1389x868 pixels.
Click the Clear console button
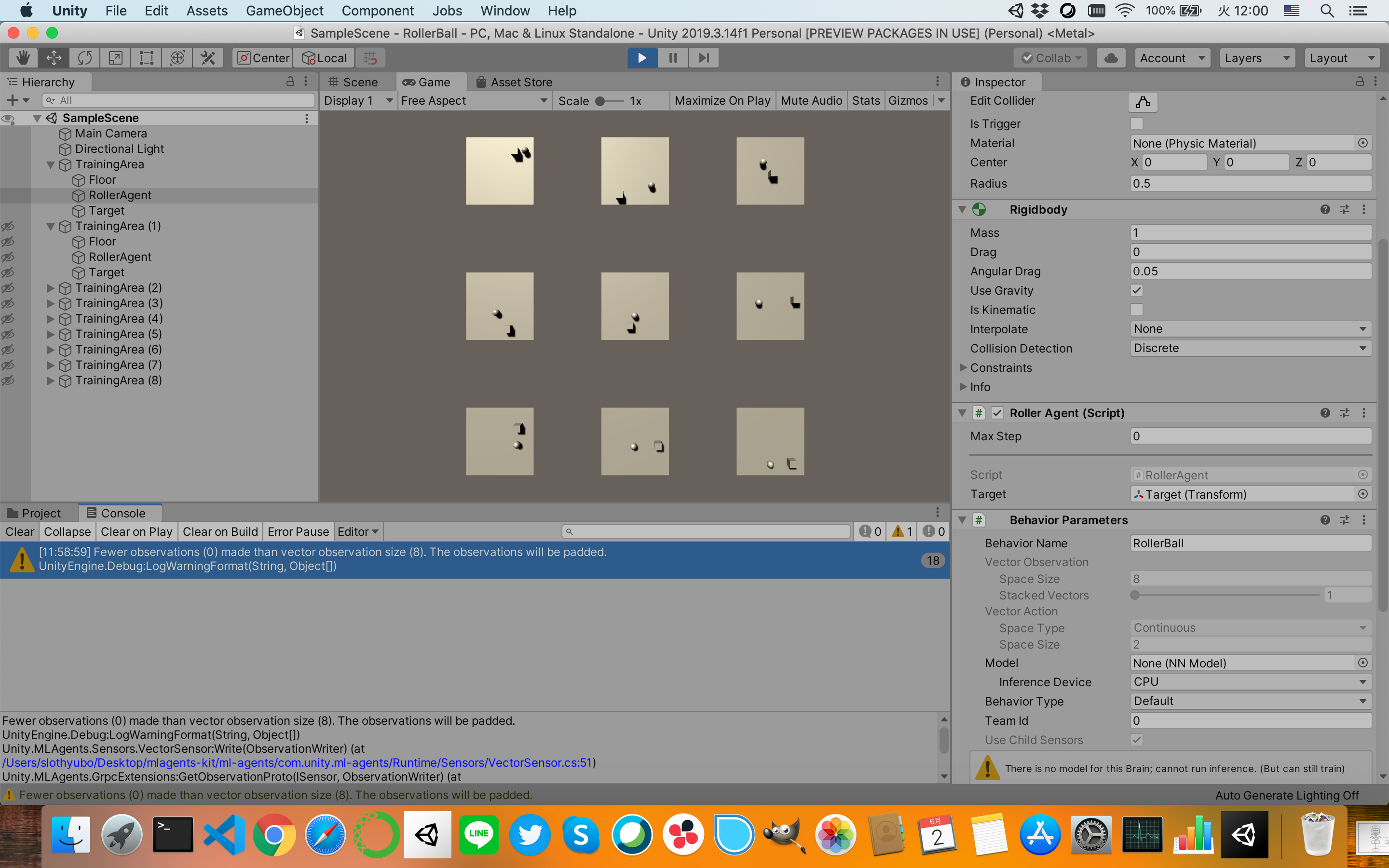(19, 531)
